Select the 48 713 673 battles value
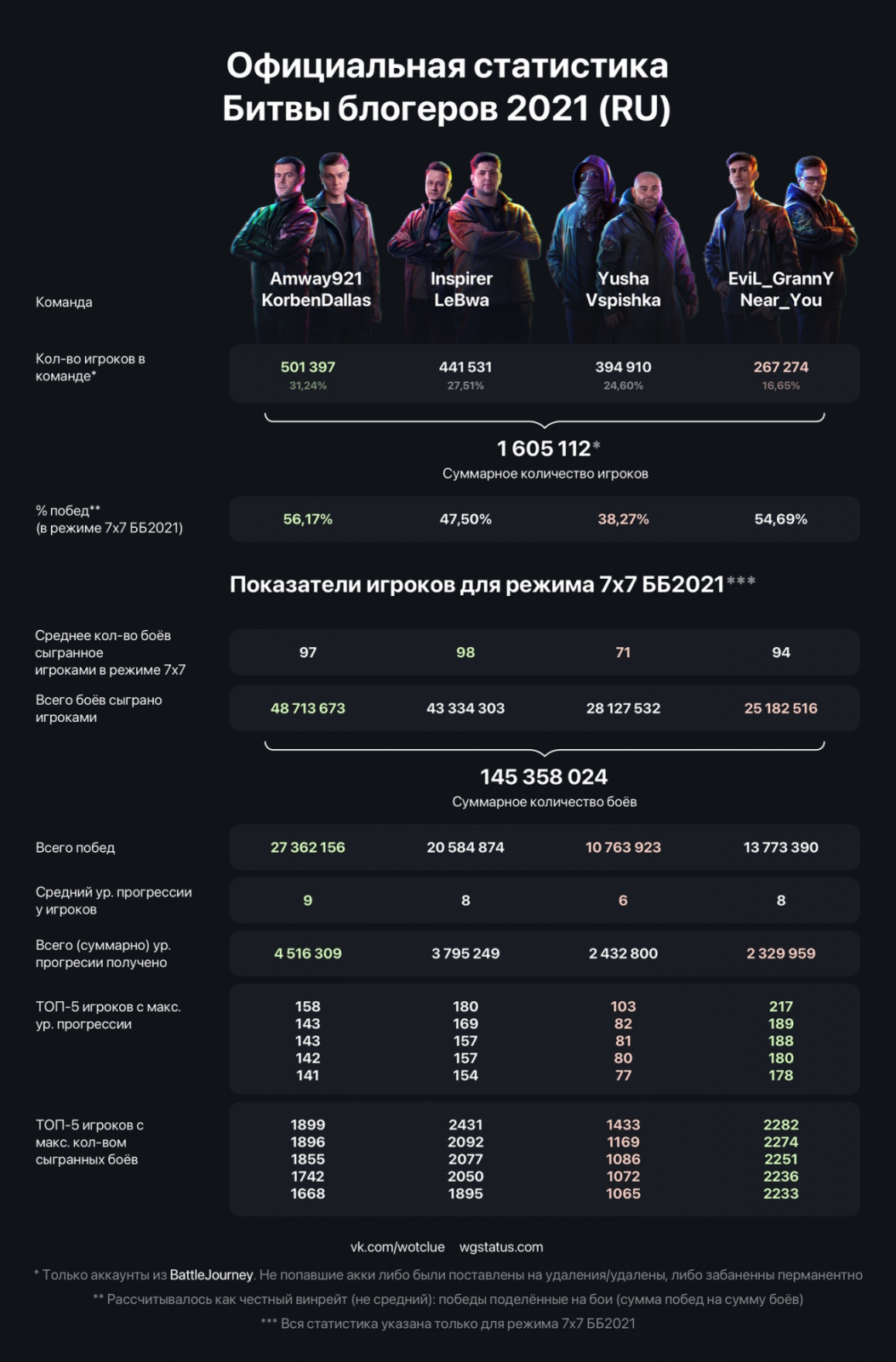 point(308,708)
